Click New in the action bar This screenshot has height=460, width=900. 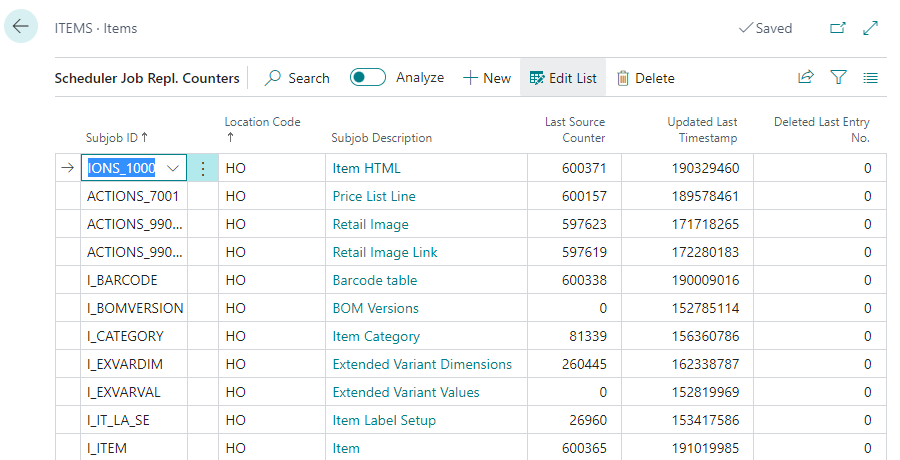487,78
